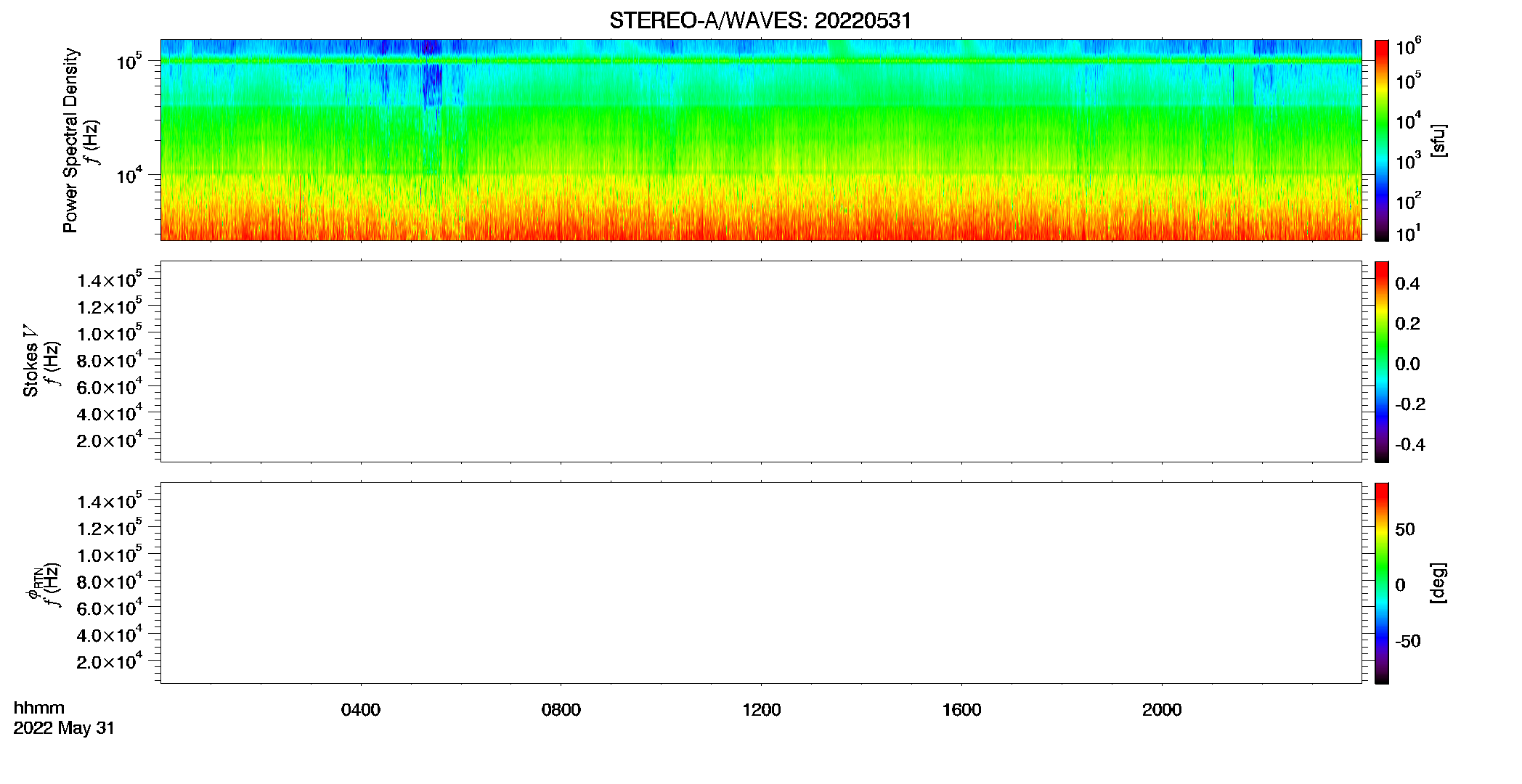Screen dimensions: 1522x784
Task: Click the empty phi RTN plot panel
Action: [761, 583]
